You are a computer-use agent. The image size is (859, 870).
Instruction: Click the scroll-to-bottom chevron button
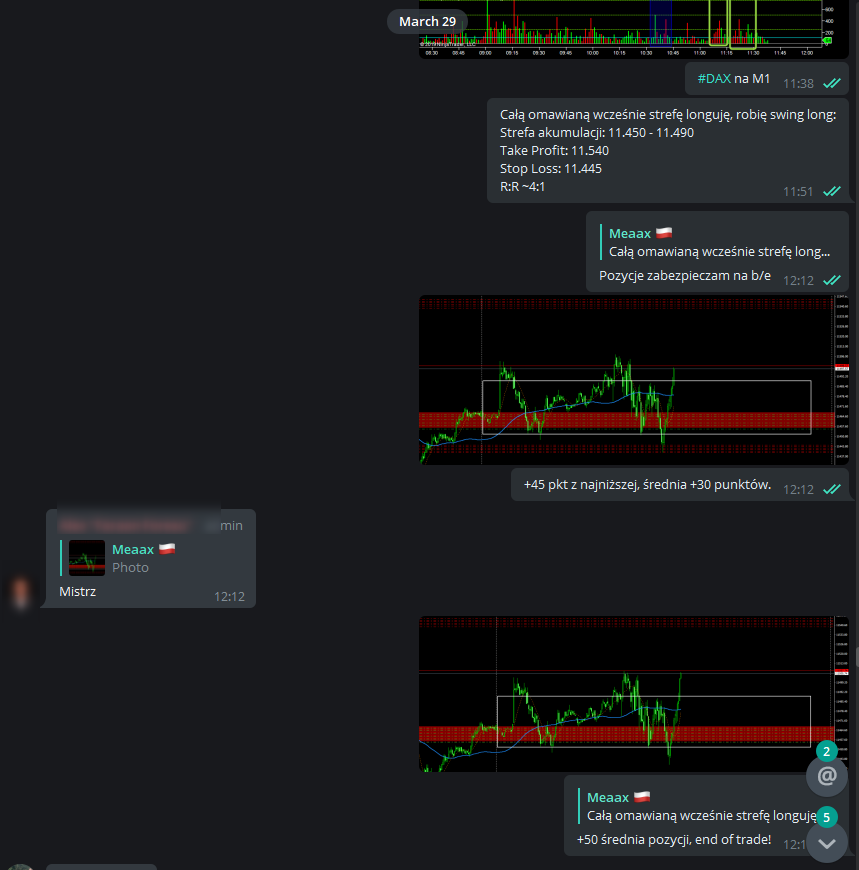point(826,843)
